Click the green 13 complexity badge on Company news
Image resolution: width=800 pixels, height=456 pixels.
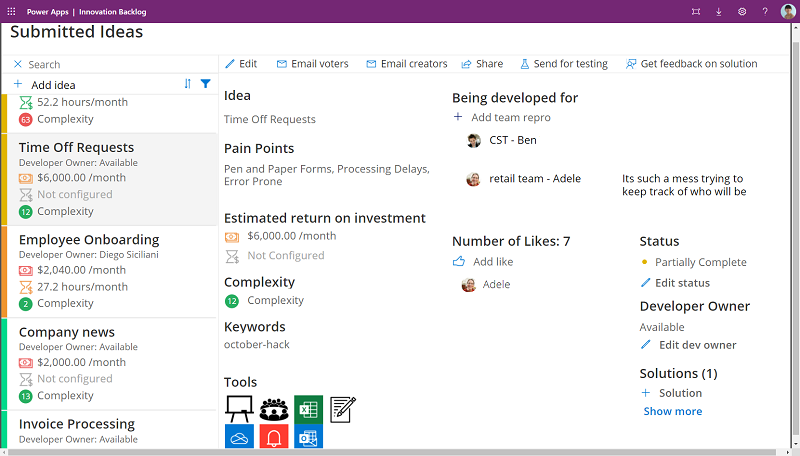[26, 396]
